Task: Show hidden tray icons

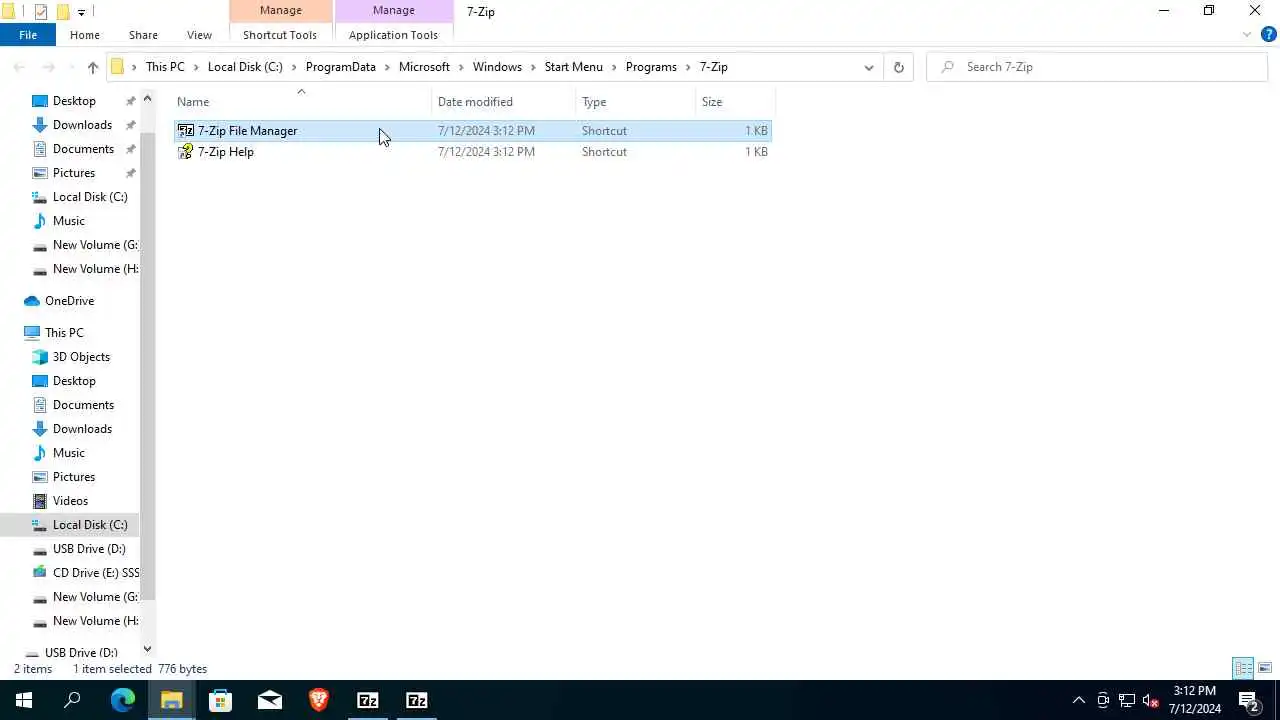Action: coord(1078,700)
